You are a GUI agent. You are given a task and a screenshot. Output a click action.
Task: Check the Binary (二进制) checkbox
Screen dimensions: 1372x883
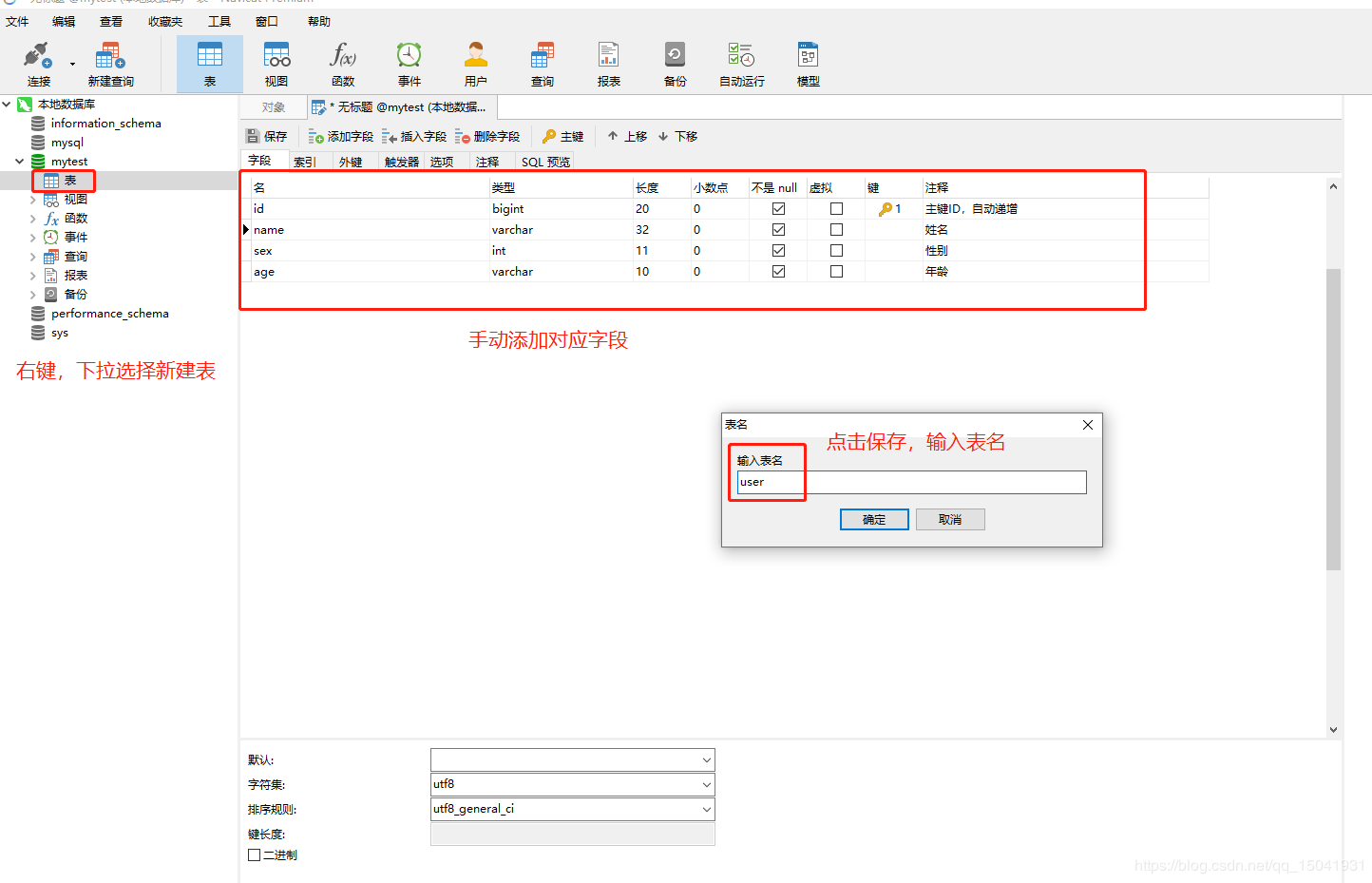tap(254, 854)
